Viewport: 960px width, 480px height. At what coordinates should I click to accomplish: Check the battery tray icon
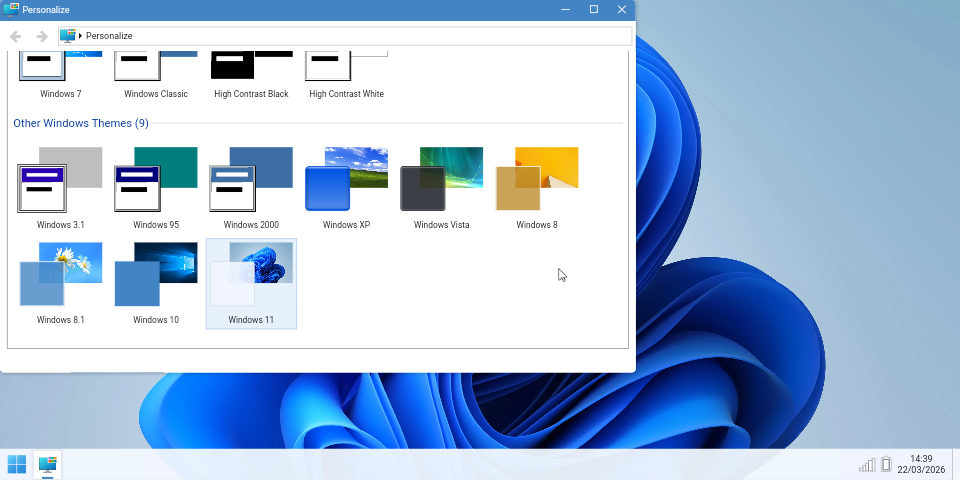point(886,464)
